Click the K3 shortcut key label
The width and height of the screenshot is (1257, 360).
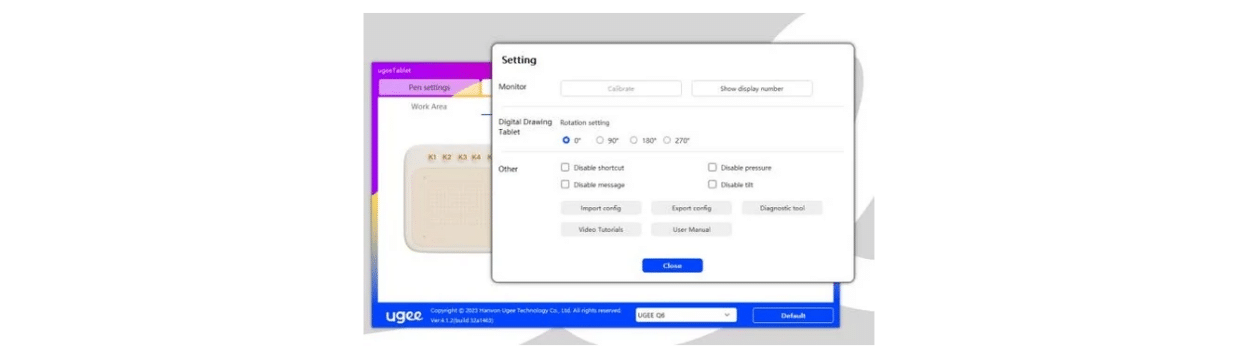coord(462,157)
